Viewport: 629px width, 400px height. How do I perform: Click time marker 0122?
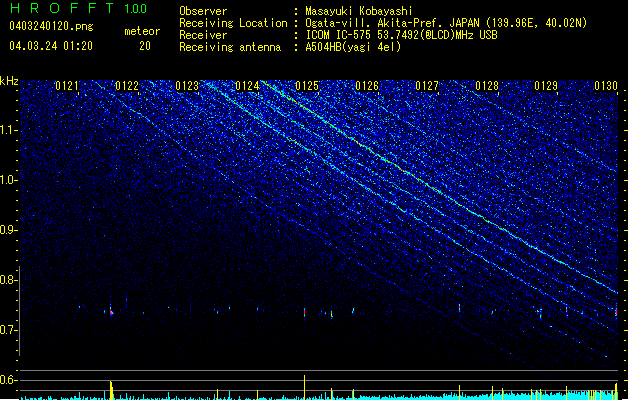pos(127,86)
